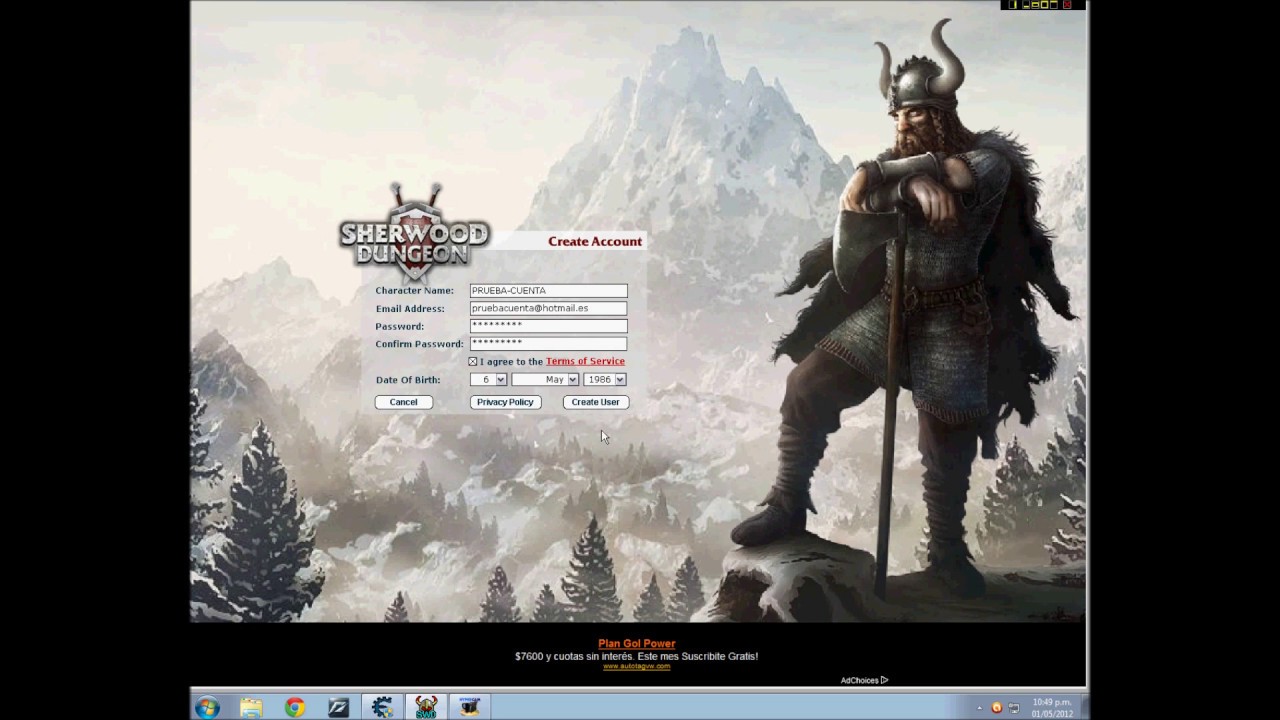
Task: Open the Privacy Policy
Action: pyautogui.click(x=505, y=402)
